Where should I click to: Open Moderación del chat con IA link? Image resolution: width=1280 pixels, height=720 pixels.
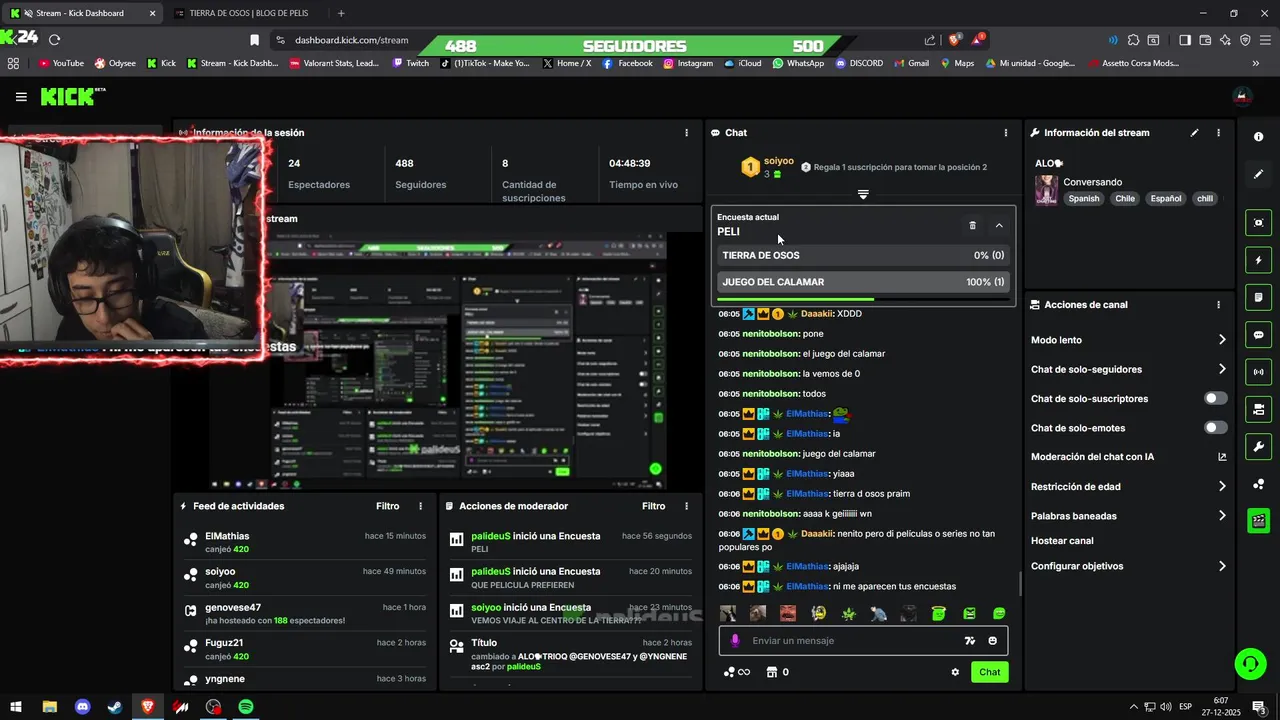pyautogui.click(x=1128, y=457)
